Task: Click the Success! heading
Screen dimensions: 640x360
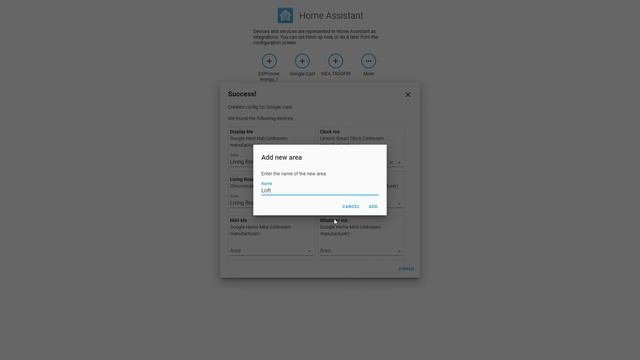Action: (x=242, y=94)
